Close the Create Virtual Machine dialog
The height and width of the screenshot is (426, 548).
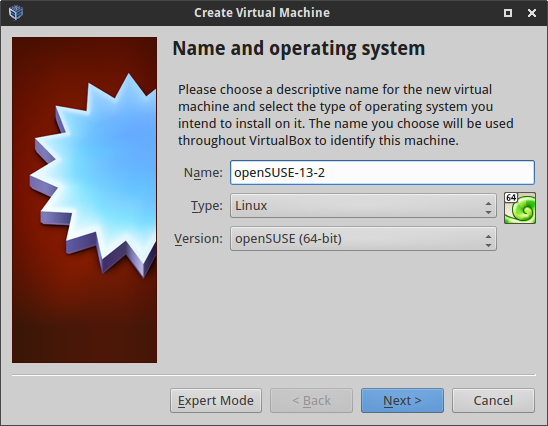pos(532,13)
